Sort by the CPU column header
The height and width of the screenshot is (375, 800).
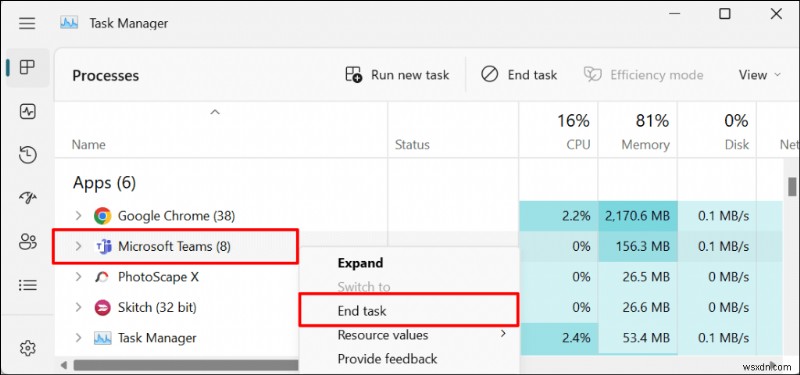[578, 145]
